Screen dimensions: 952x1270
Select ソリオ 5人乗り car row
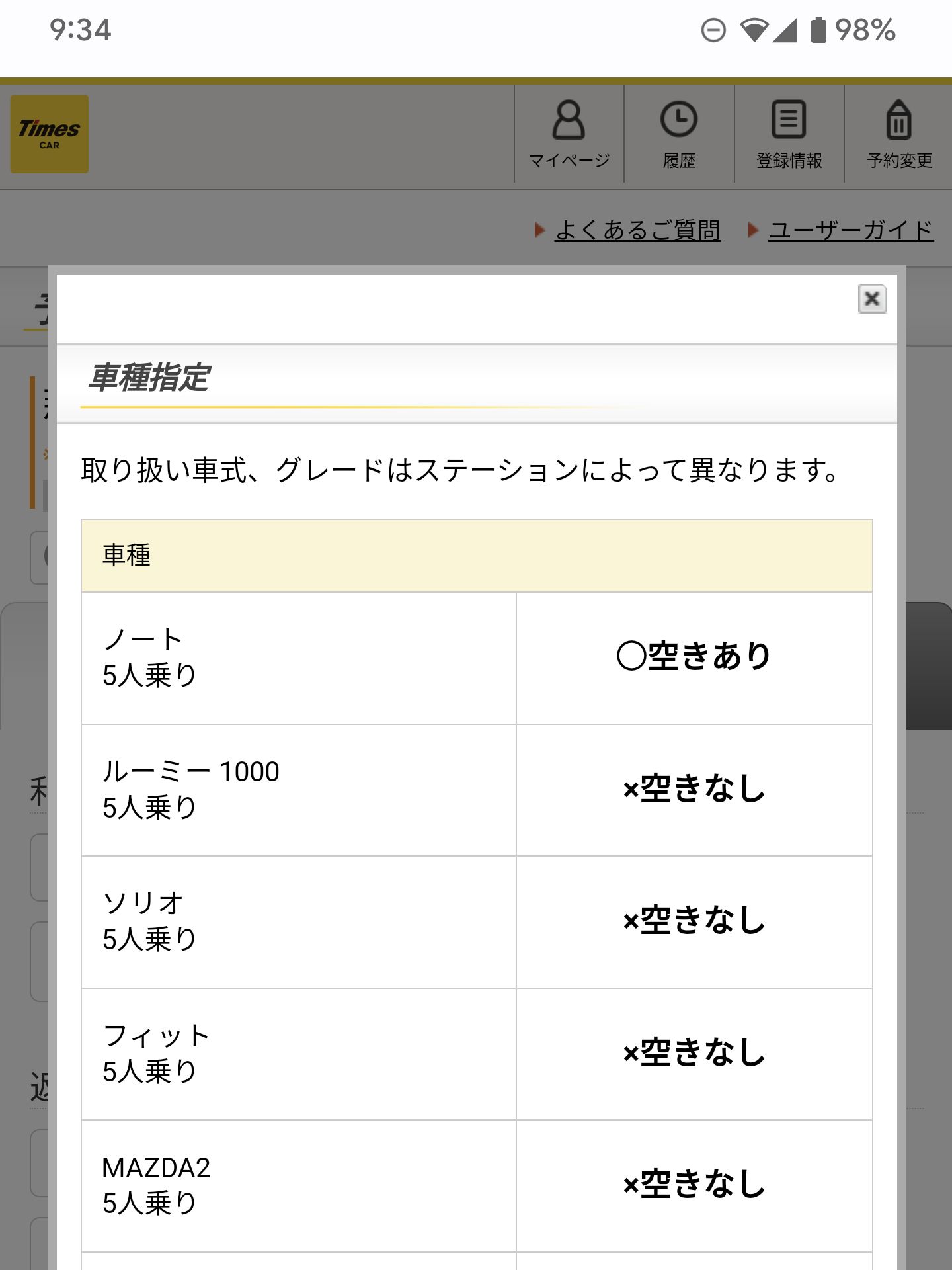click(297, 921)
